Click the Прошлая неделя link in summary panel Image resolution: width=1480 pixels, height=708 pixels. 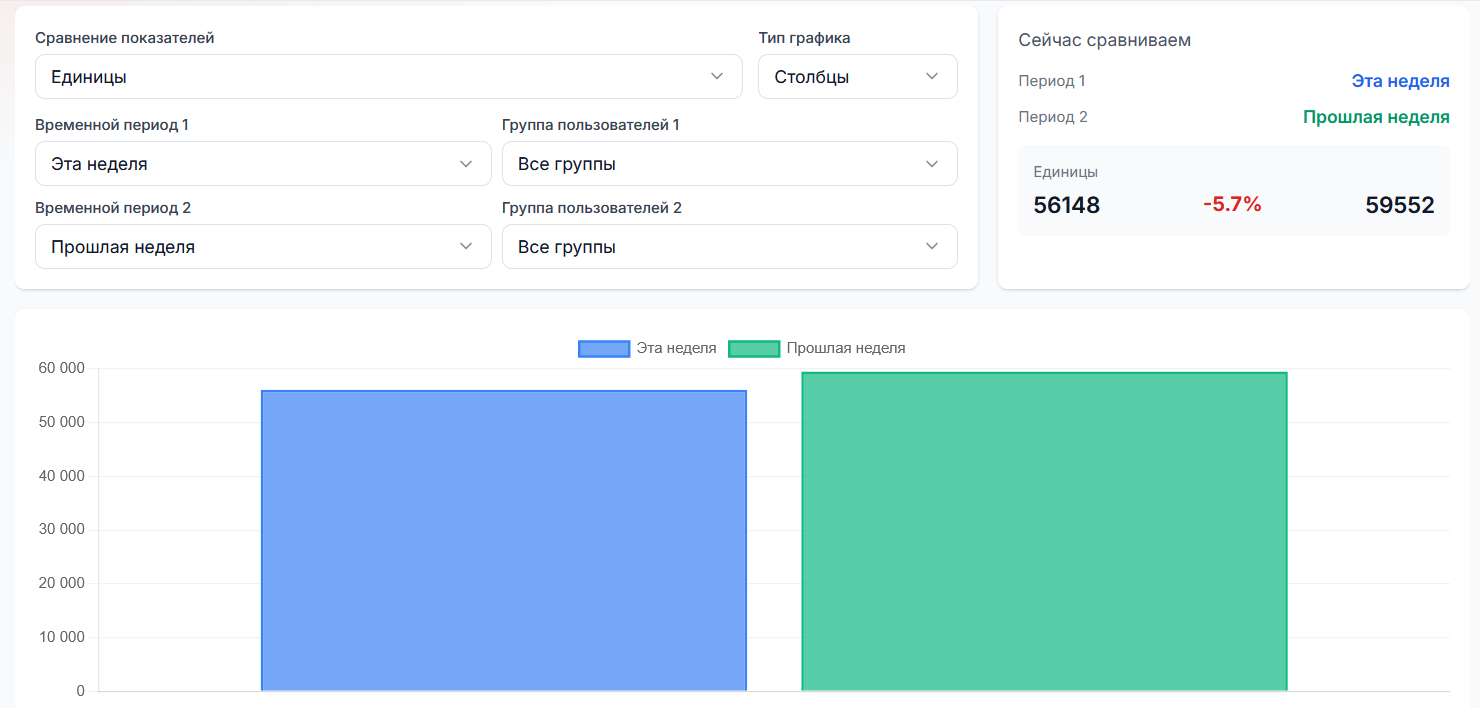click(x=1376, y=117)
